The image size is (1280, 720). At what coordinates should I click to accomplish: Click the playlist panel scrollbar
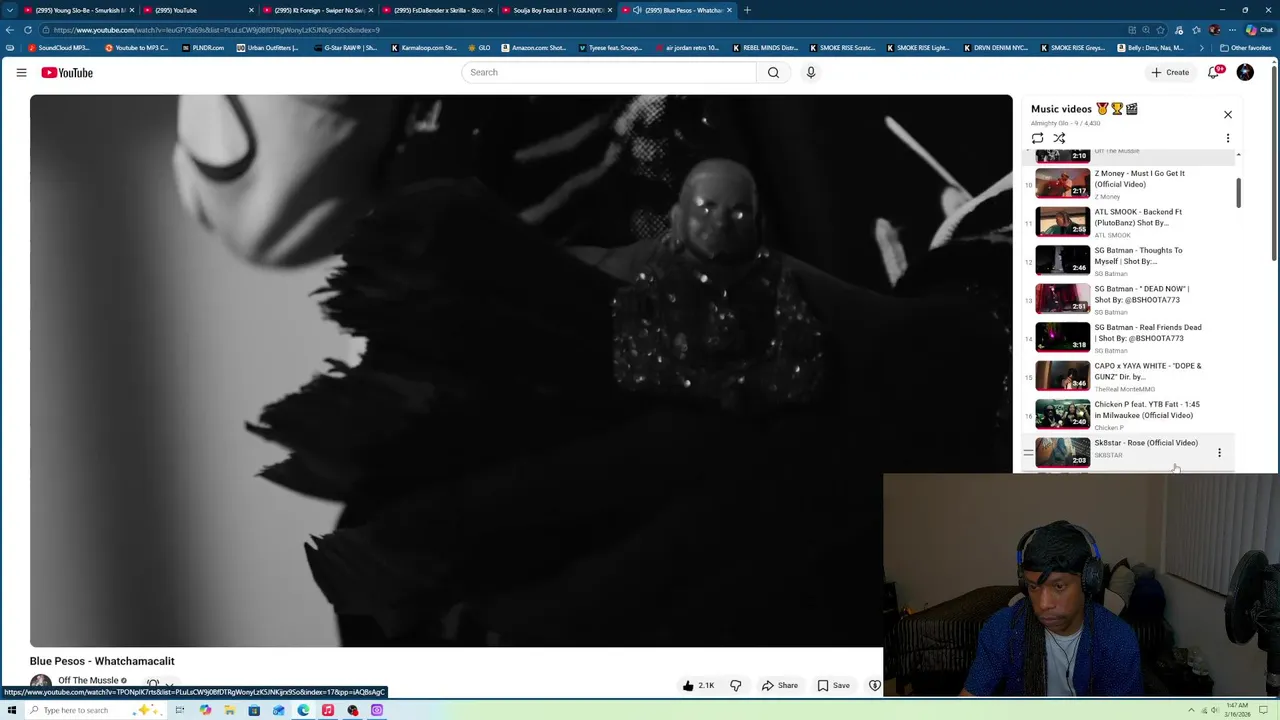click(1238, 192)
